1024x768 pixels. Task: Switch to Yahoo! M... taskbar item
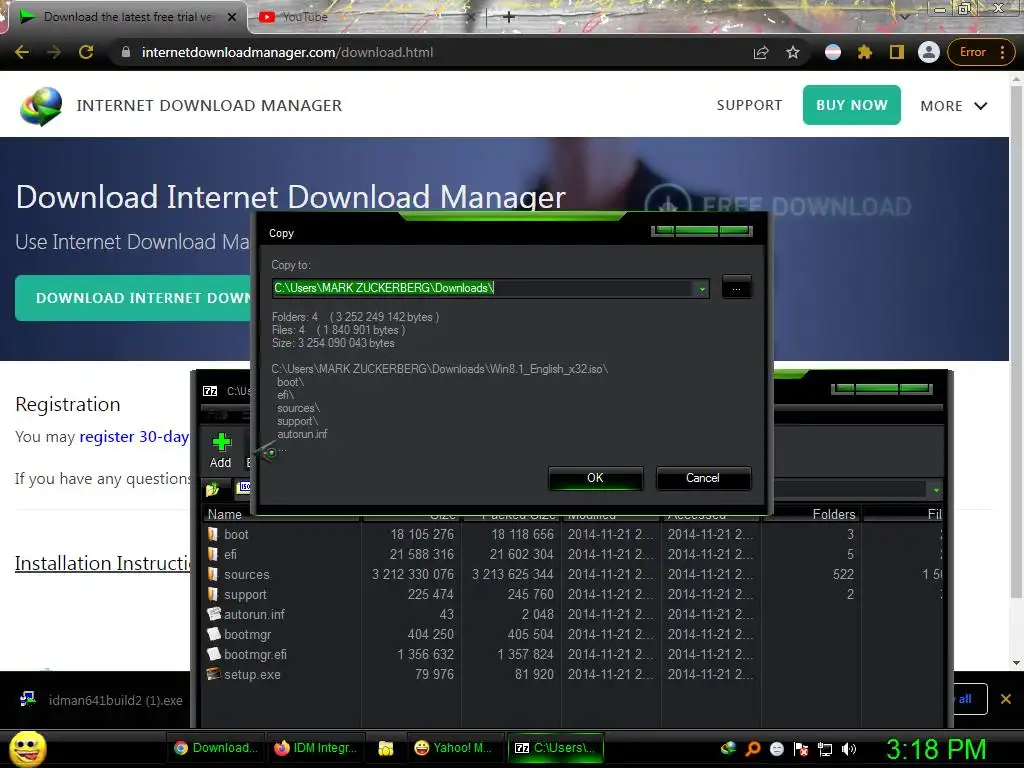pos(453,748)
